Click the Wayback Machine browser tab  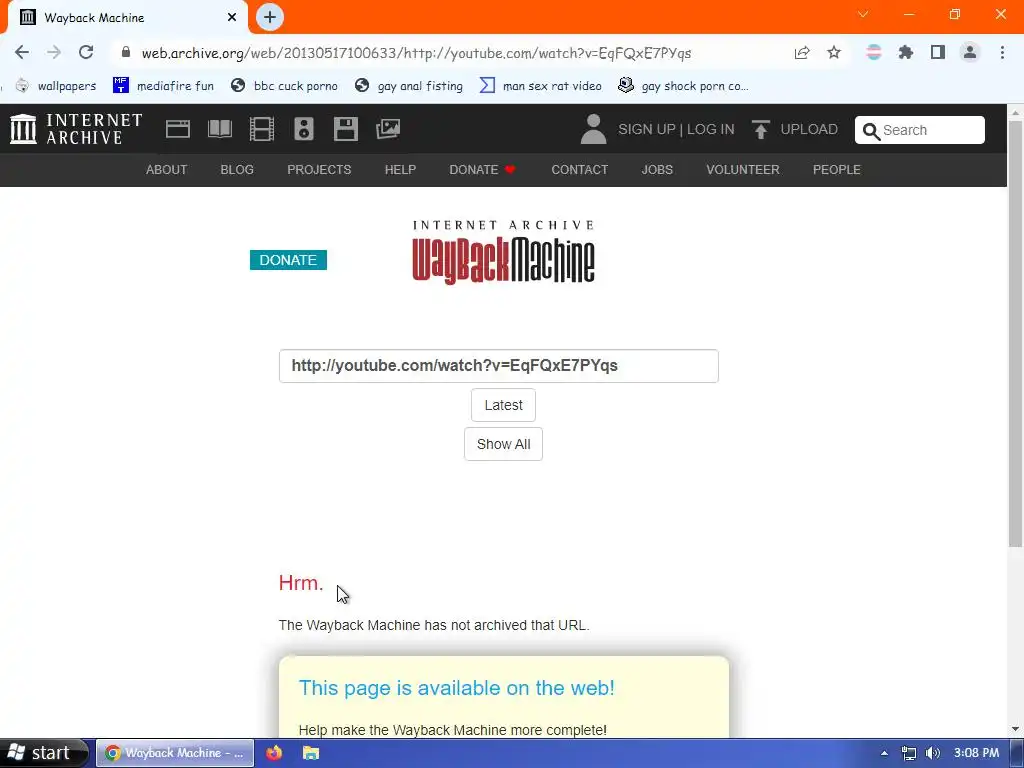pos(127,18)
